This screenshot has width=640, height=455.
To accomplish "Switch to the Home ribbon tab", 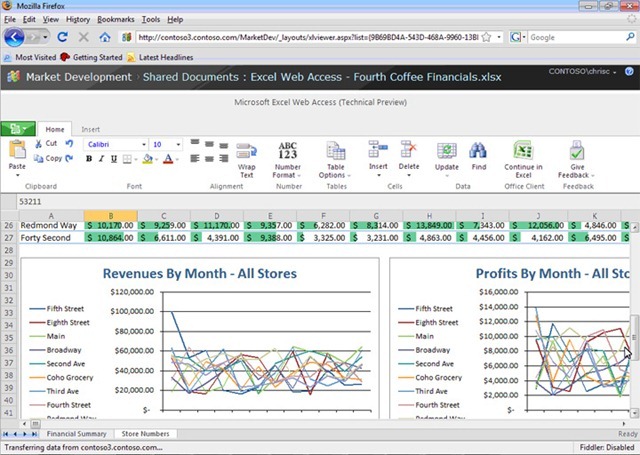I will 55,129.
